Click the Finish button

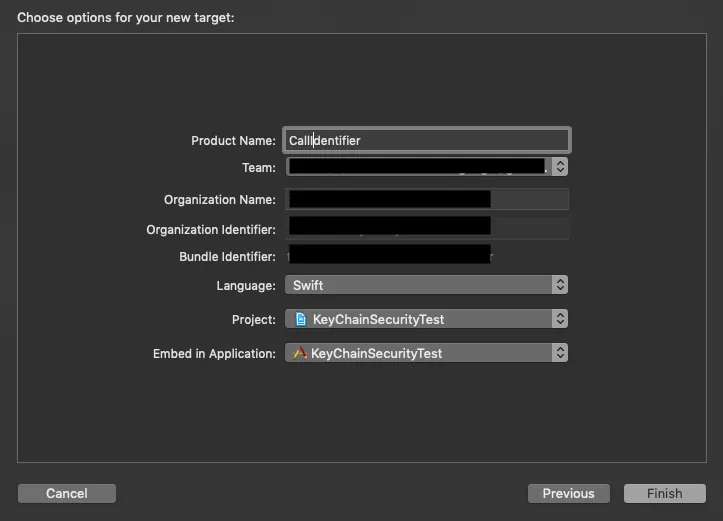[x=664, y=494]
